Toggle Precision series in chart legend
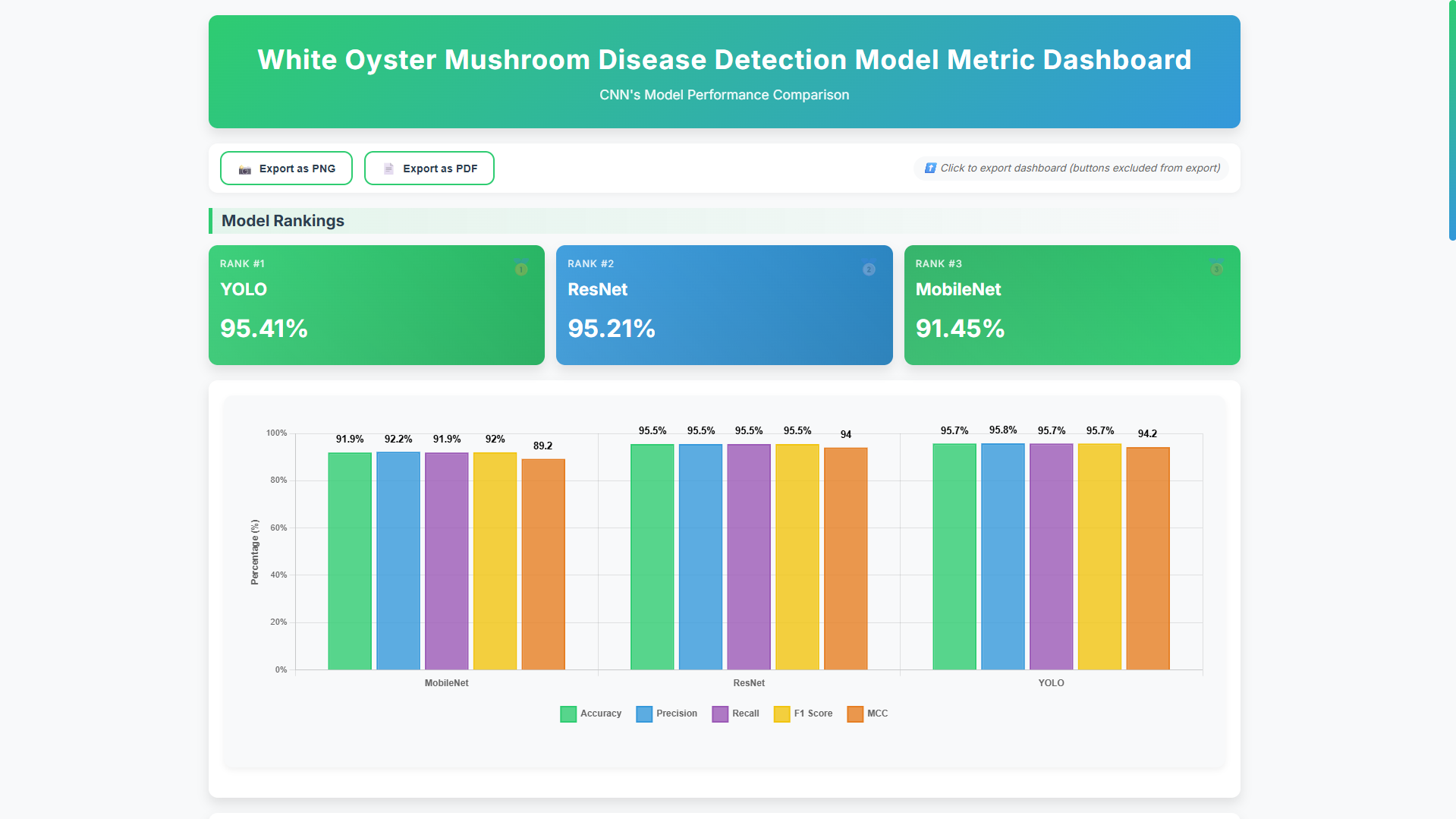 tap(666, 713)
